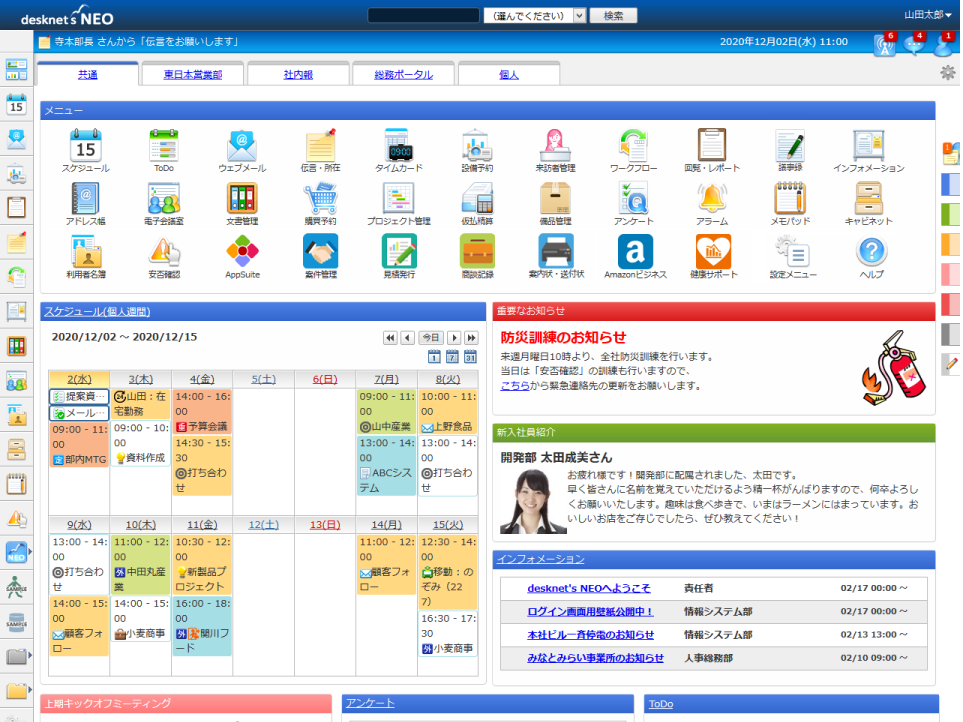Open the ウェブメール (Webmail) icon
963x722 pixels.
coord(242,146)
